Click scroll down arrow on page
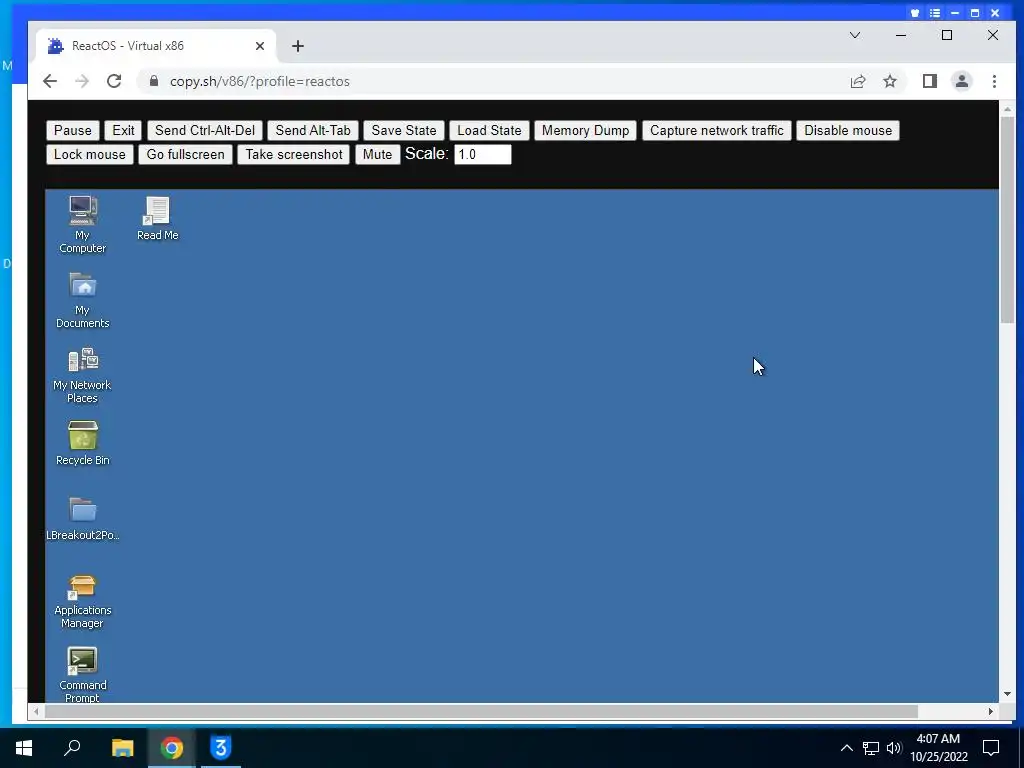 click(x=1007, y=694)
